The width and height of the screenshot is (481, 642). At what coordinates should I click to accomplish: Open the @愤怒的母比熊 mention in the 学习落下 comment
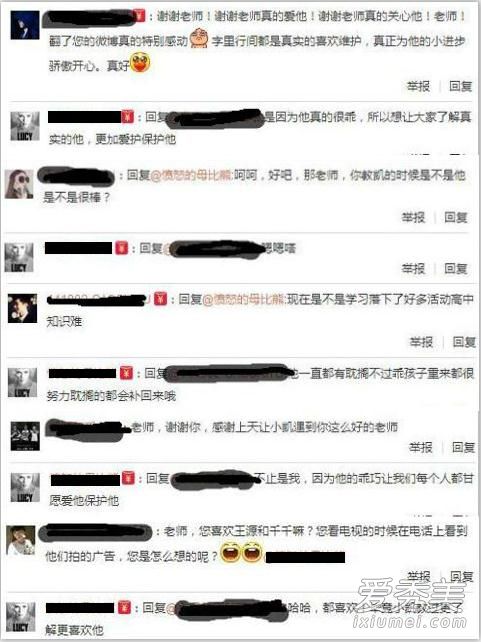244,299
